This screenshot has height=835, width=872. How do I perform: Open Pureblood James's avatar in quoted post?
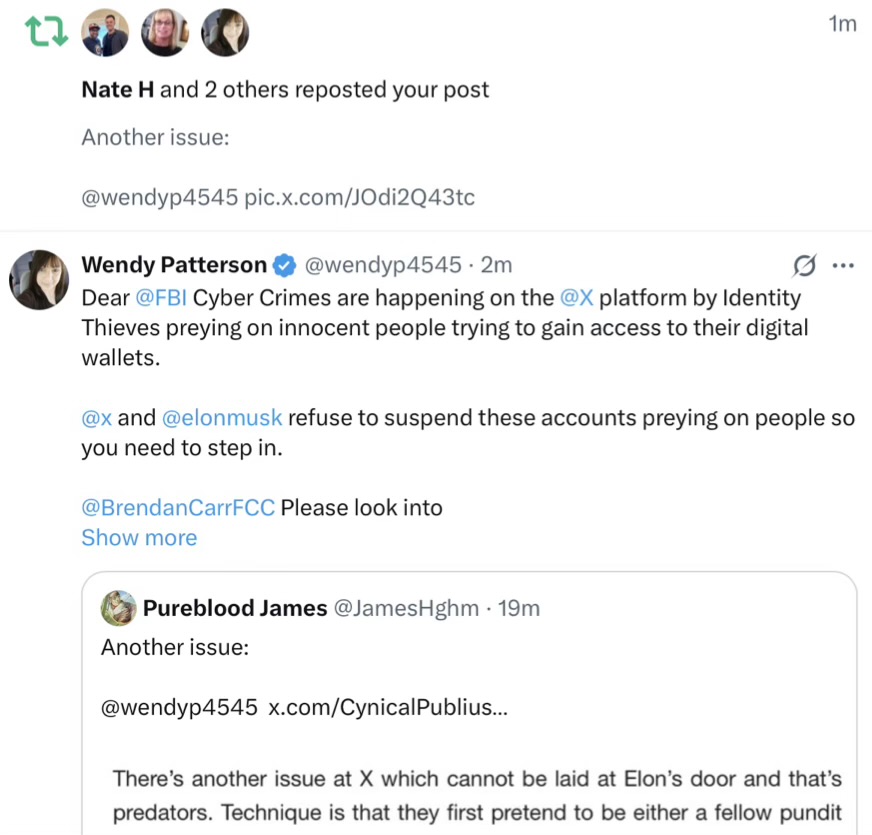tap(118, 608)
